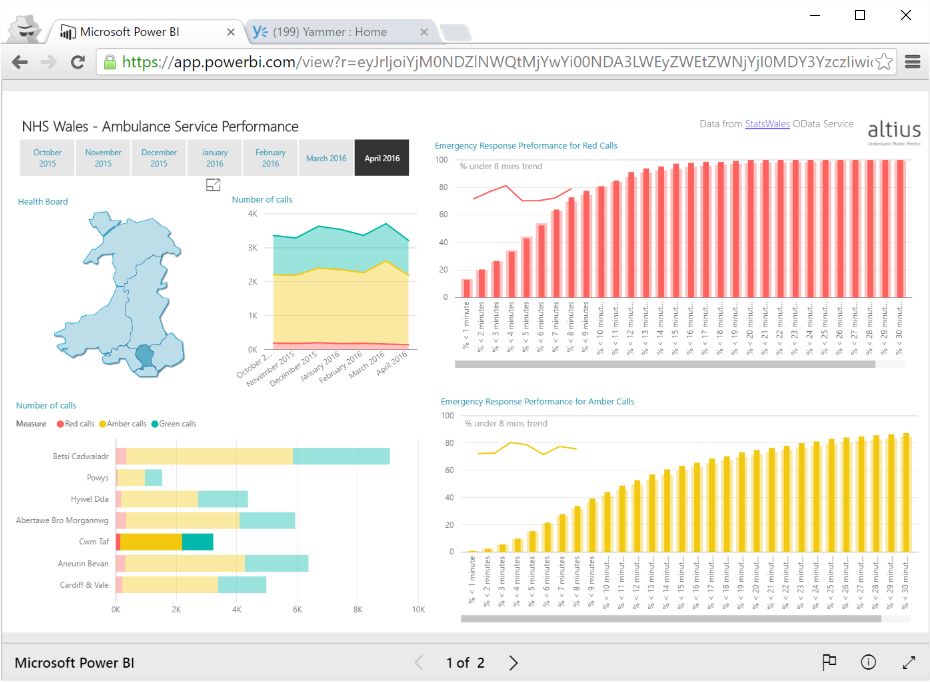Click the secure padlock icon
This screenshot has width=930, height=682.
pyautogui.click(x=110, y=62)
